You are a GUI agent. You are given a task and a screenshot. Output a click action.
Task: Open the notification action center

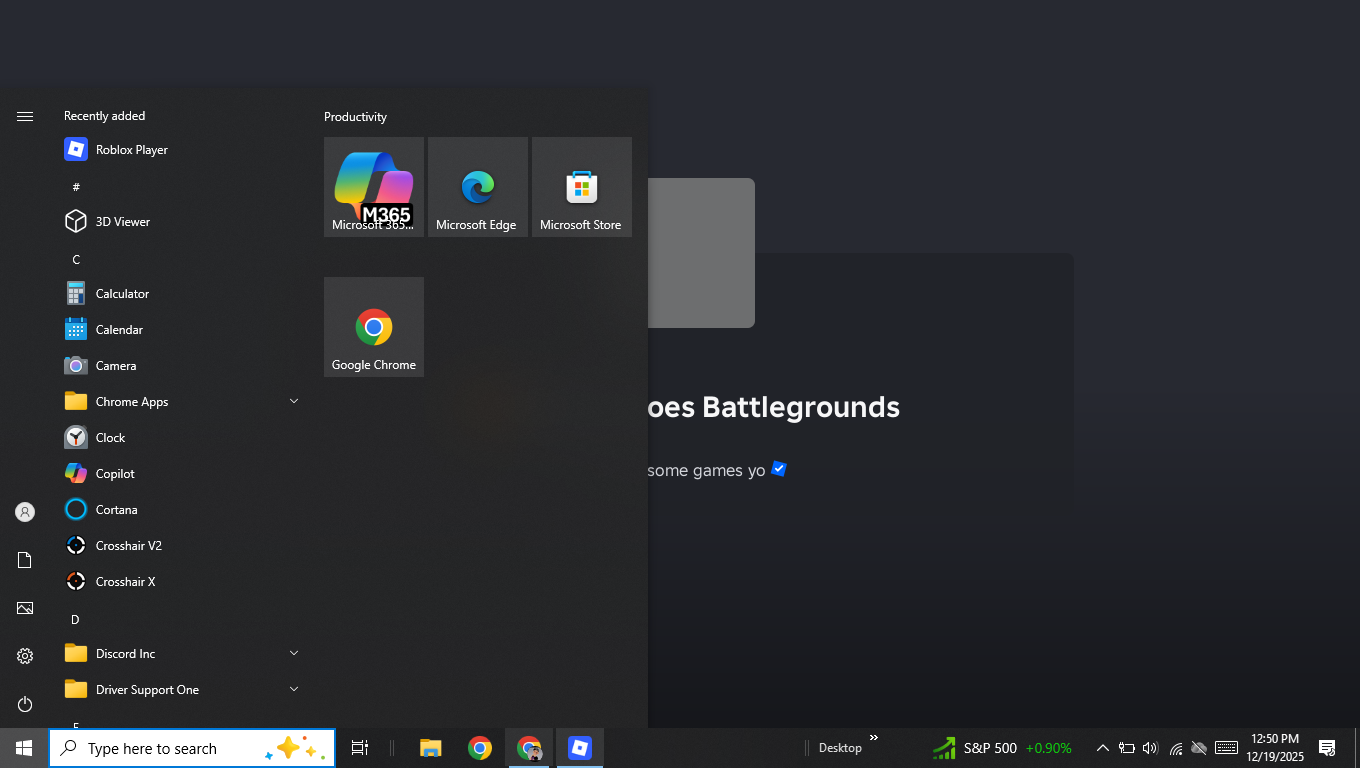click(1327, 748)
